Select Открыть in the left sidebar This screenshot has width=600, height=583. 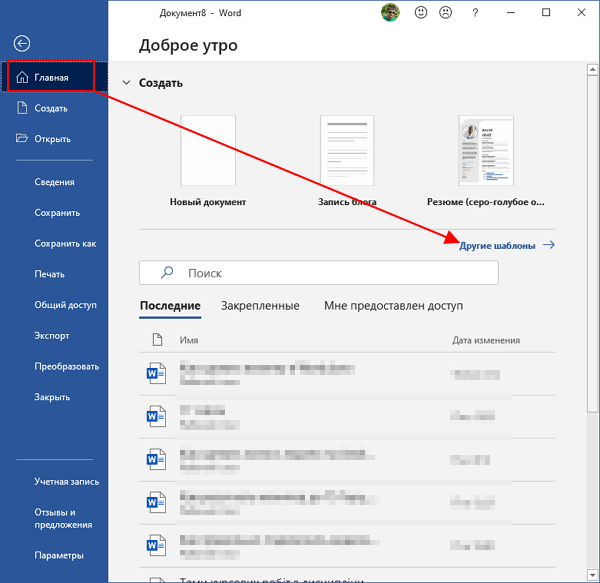[x=54, y=139]
